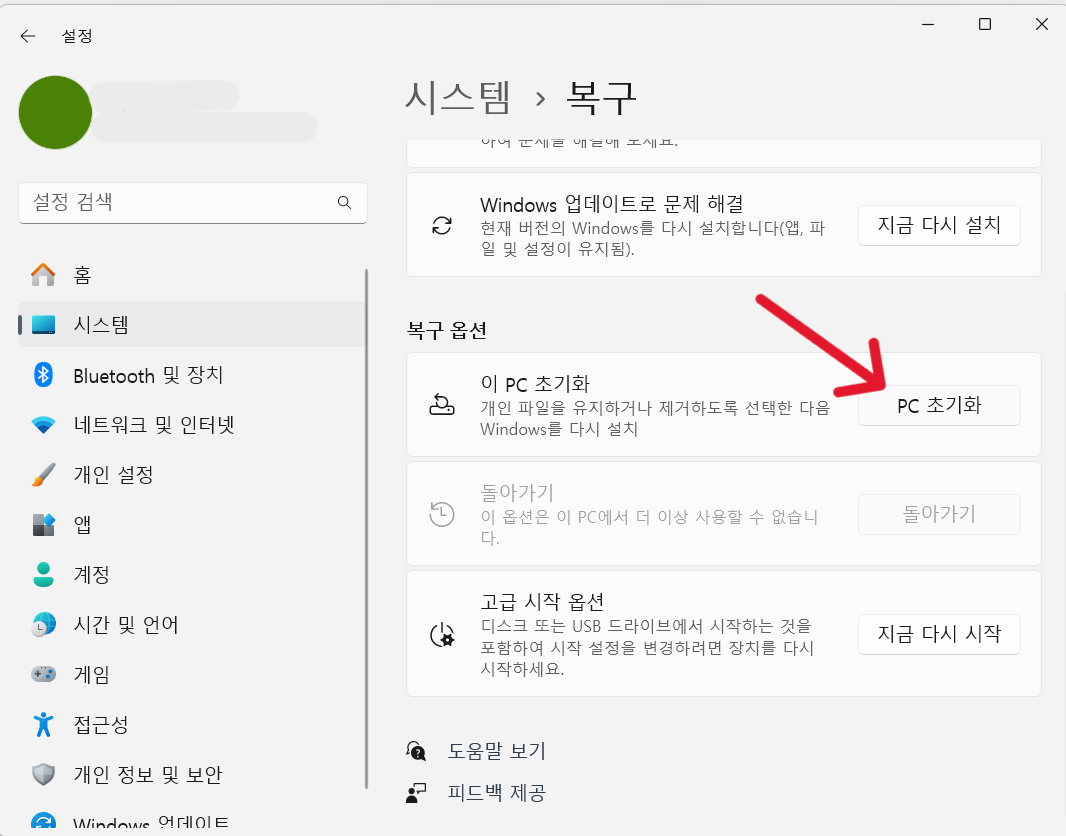Maximize the Settings window
The height and width of the screenshot is (836, 1066).
pos(984,24)
